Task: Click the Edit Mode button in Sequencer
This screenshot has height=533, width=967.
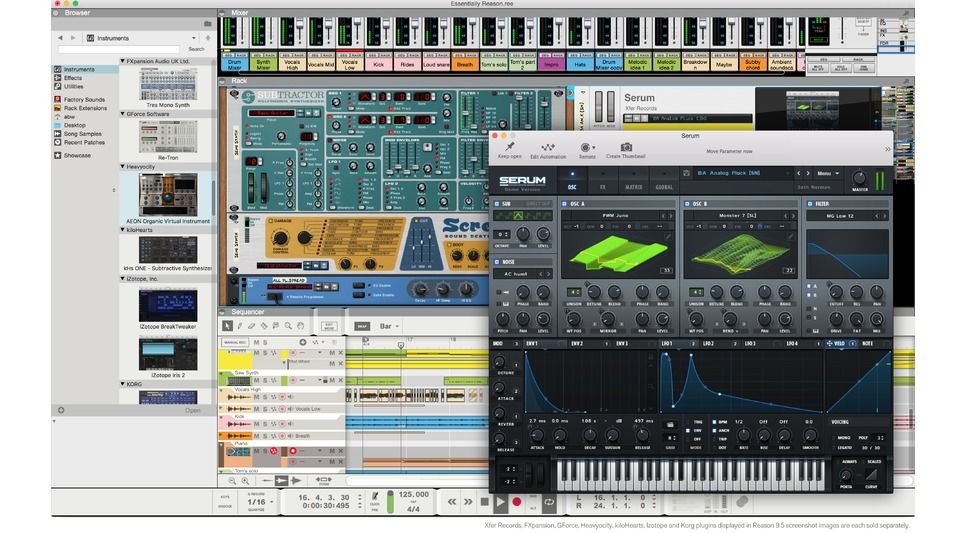Action: tap(329, 326)
